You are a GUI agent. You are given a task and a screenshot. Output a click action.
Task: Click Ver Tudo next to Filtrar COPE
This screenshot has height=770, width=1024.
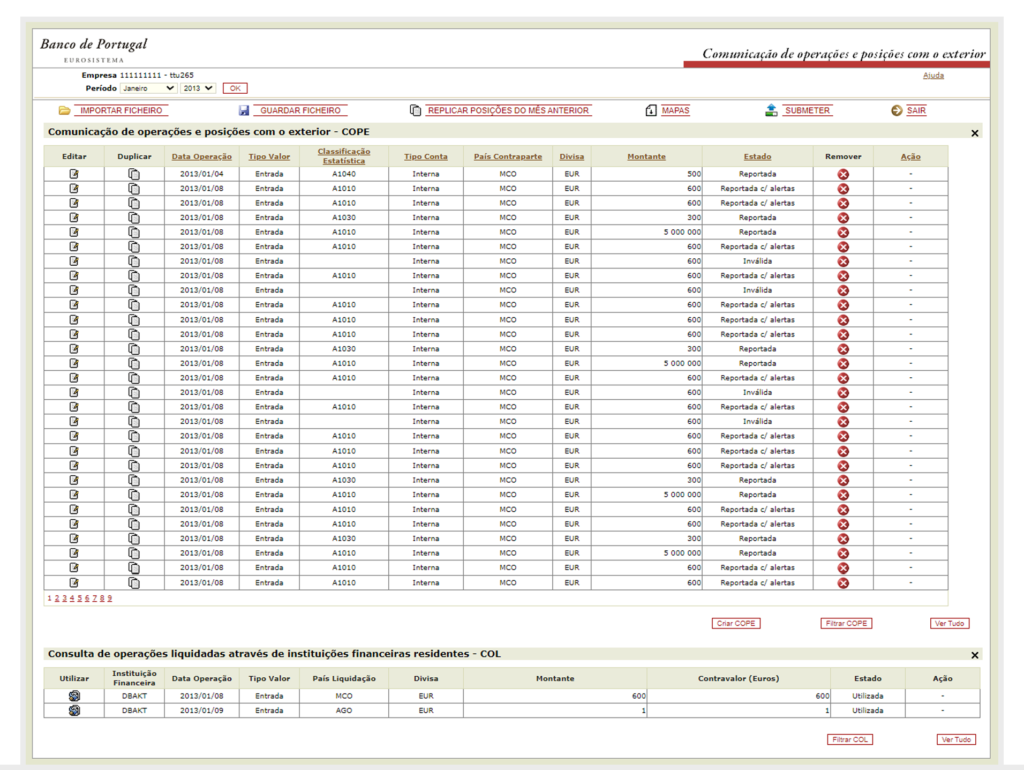pos(950,624)
